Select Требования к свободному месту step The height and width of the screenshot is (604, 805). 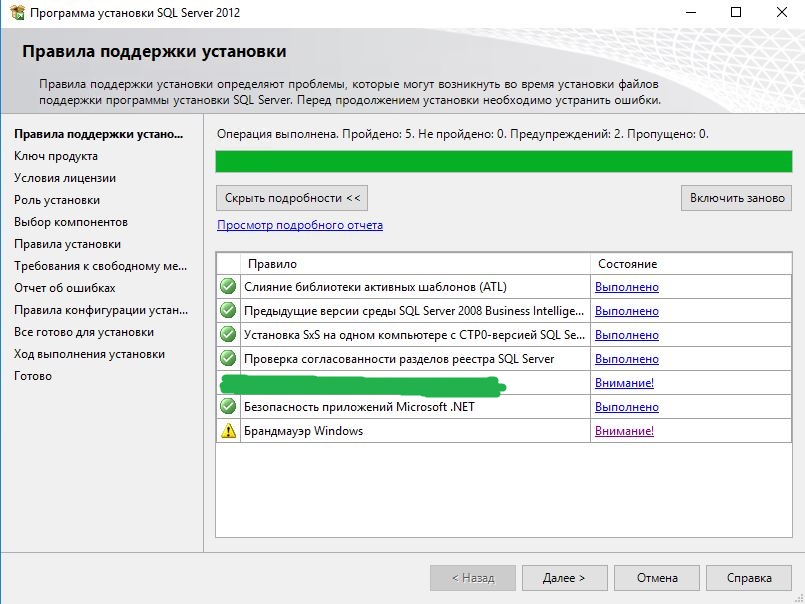coord(101,266)
